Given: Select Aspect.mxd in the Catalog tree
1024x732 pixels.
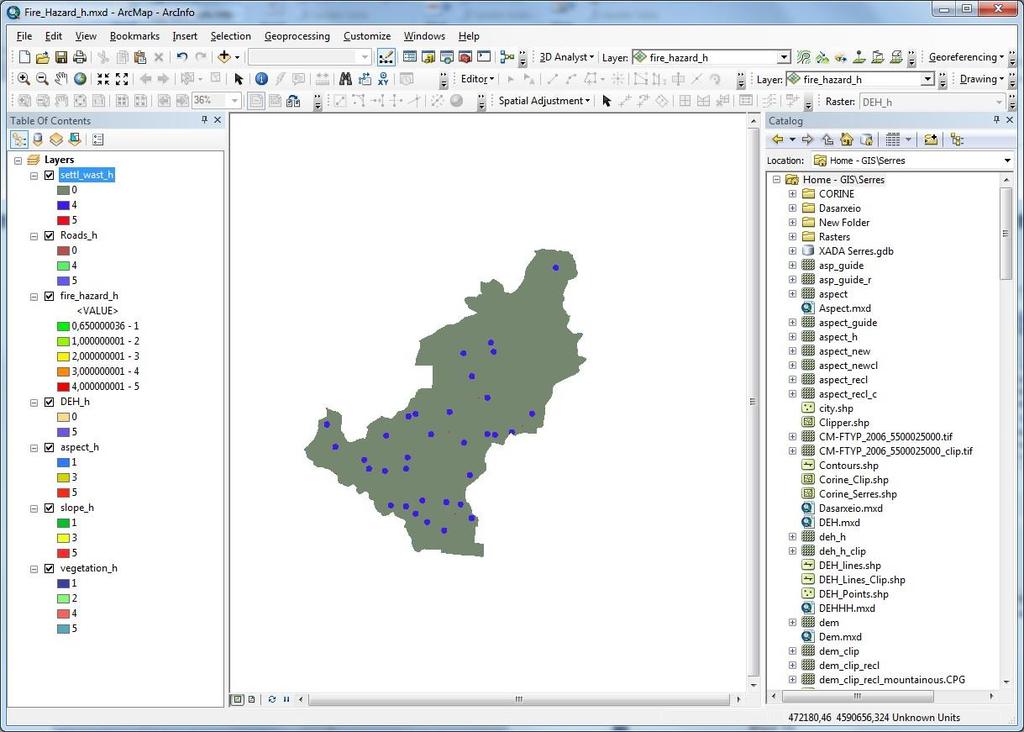Looking at the screenshot, I should [844, 308].
